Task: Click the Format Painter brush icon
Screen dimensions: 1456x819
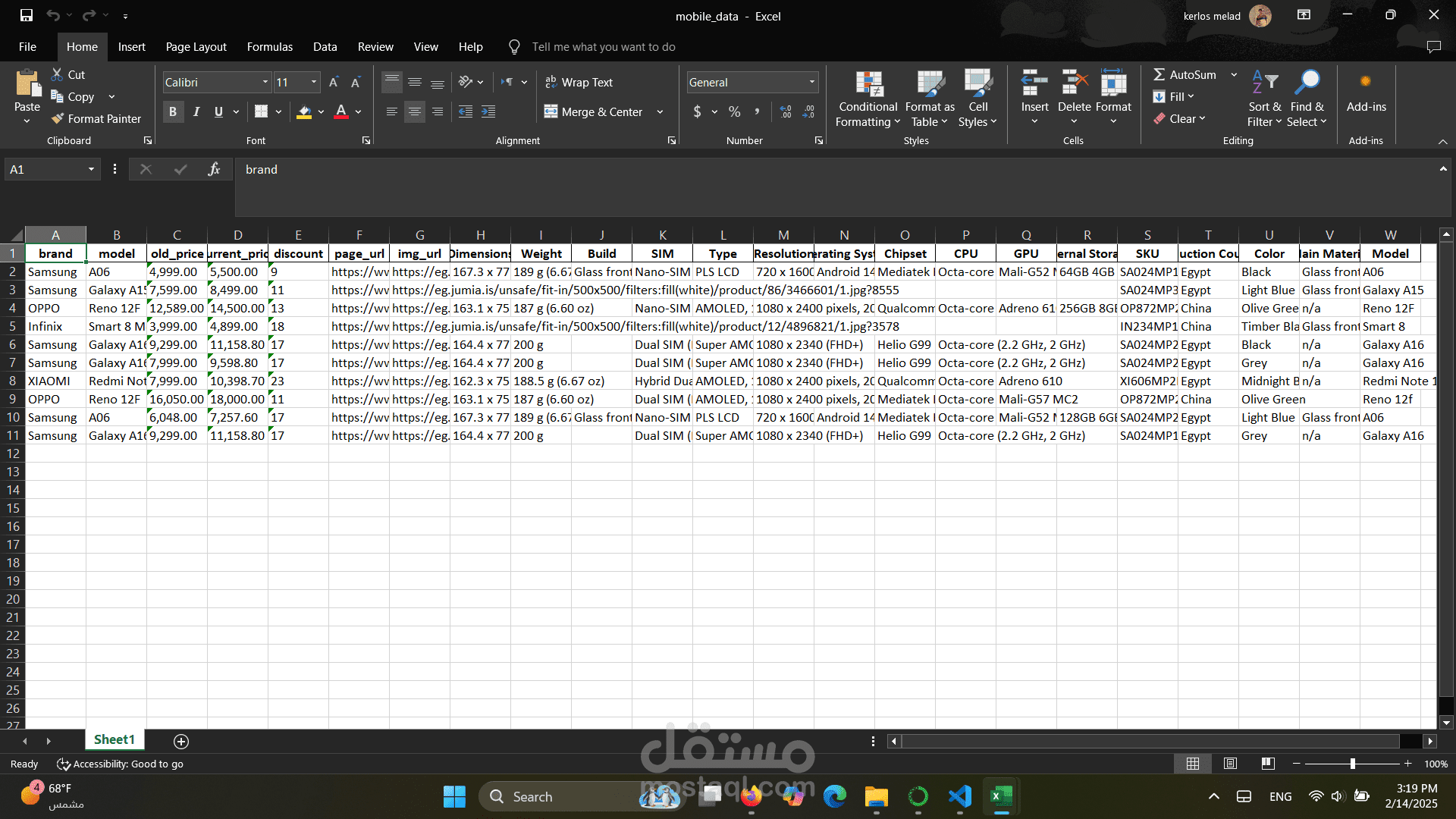Action: click(58, 119)
